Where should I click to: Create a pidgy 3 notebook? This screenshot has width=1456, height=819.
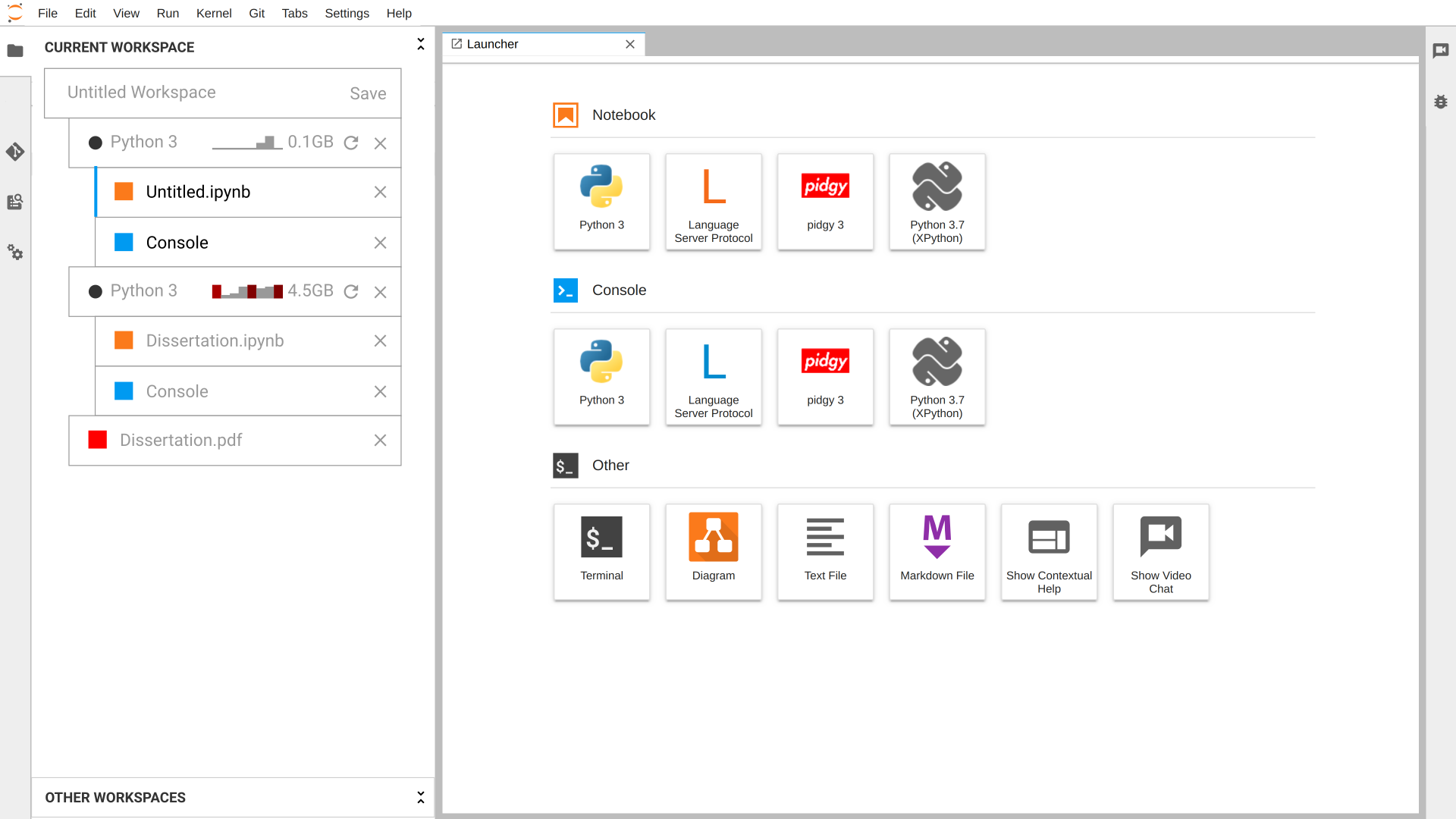[825, 202]
